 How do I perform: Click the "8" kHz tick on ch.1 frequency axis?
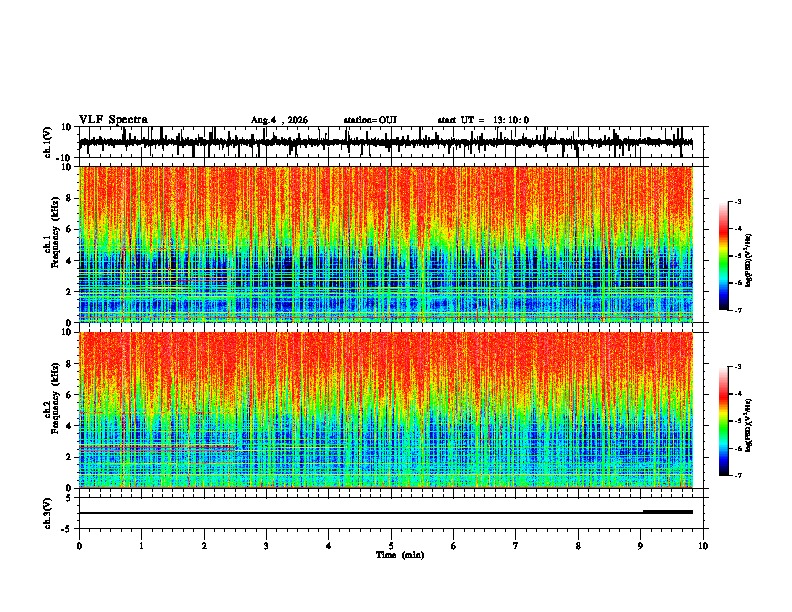click(x=69, y=198)
